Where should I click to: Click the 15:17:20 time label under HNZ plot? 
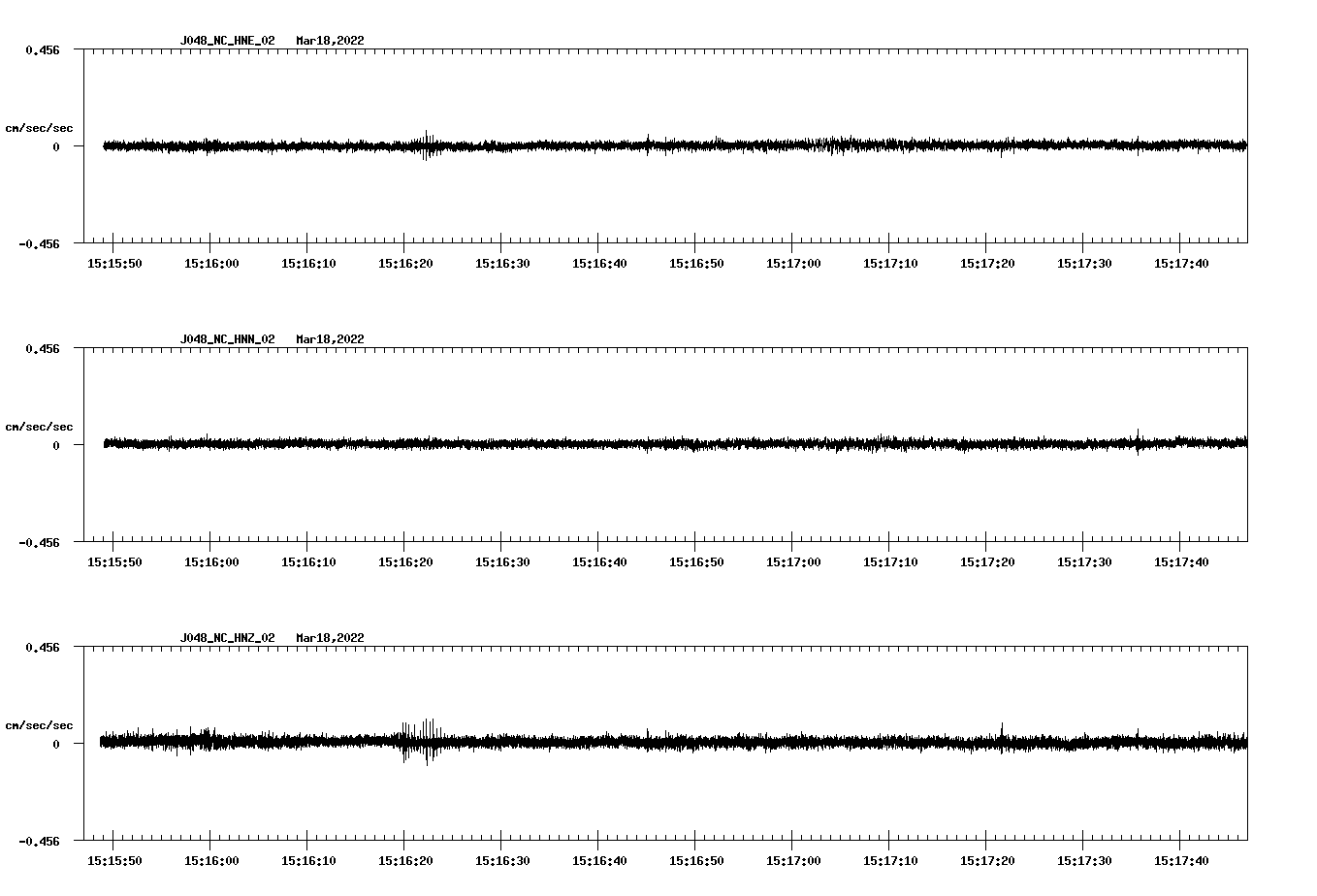[x=987, y=861]
